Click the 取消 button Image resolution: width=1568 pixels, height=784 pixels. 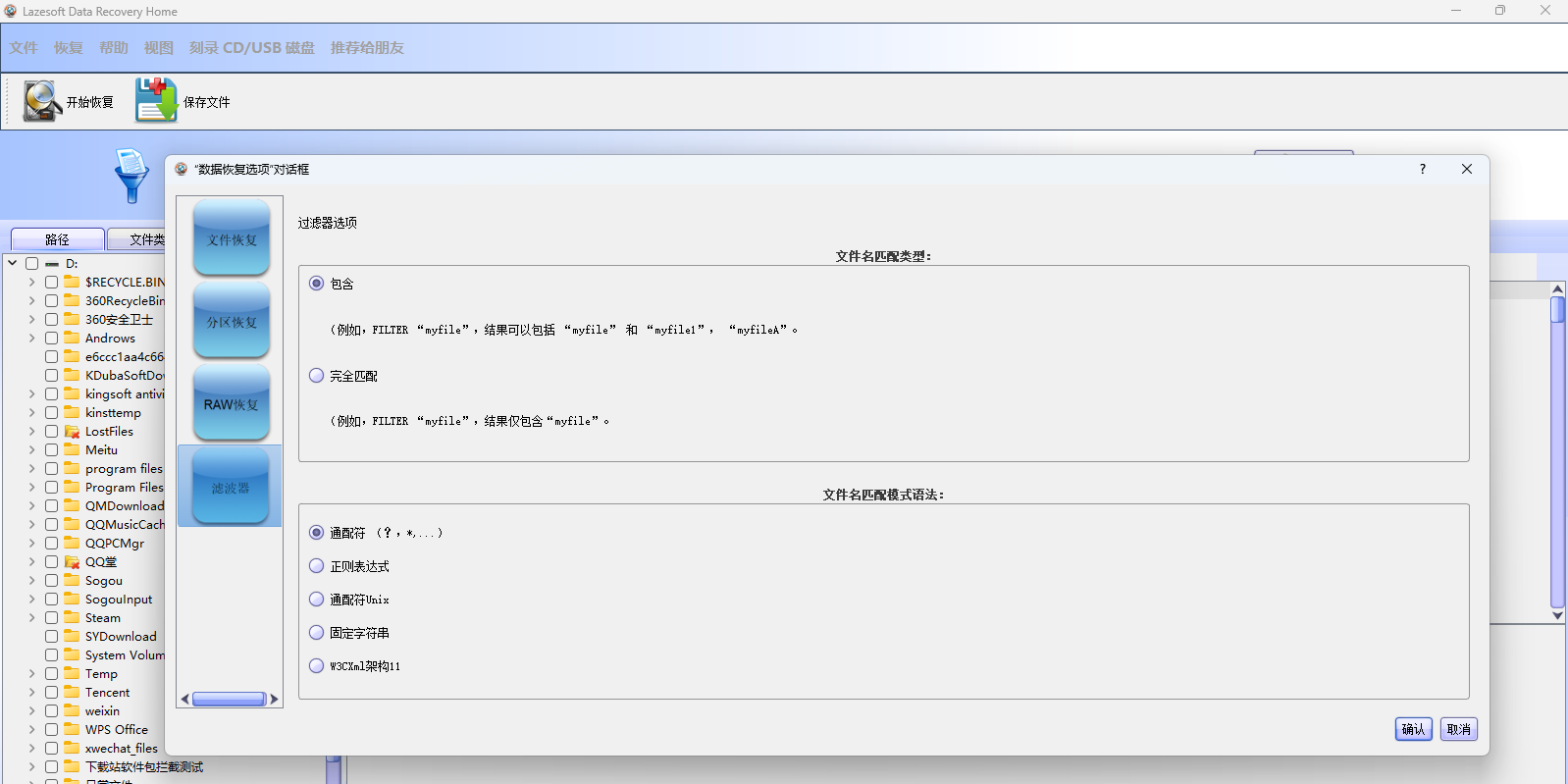click(1458, 729)
